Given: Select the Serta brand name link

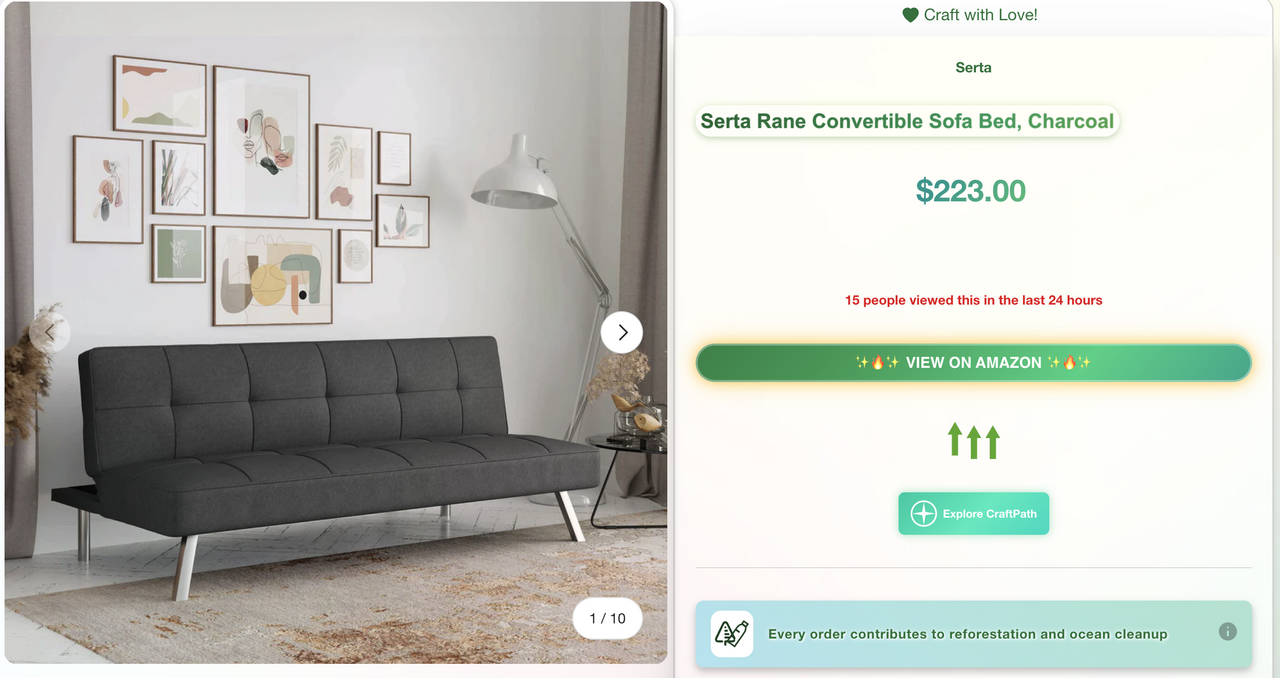Looking at the screenshot, I should tap(973, 68).
